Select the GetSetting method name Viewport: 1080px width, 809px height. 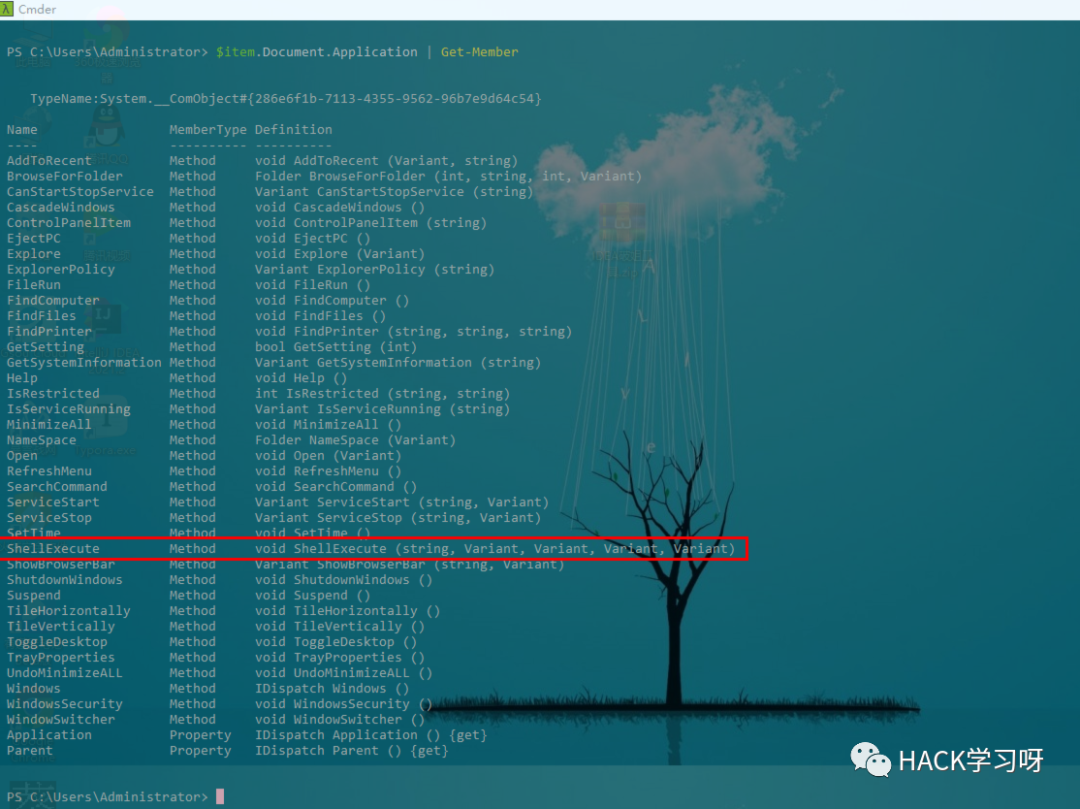pos(45,347)
